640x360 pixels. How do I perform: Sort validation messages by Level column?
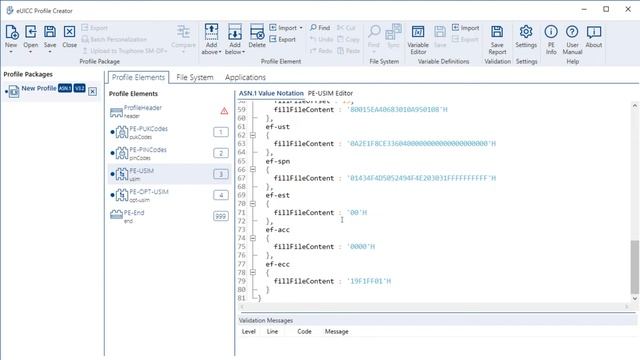(249, 331)
